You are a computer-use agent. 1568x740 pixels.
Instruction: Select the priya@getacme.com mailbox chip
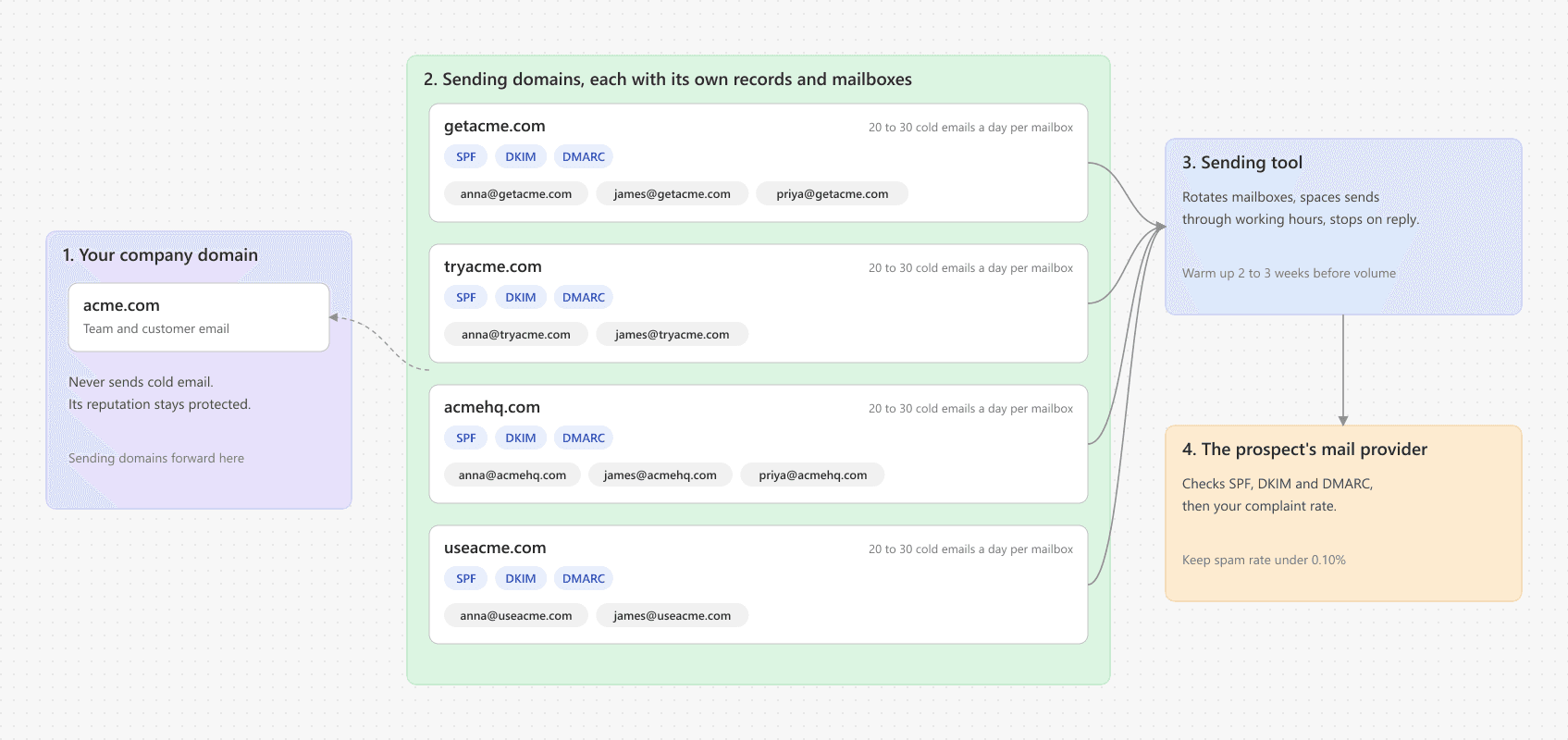833,194
